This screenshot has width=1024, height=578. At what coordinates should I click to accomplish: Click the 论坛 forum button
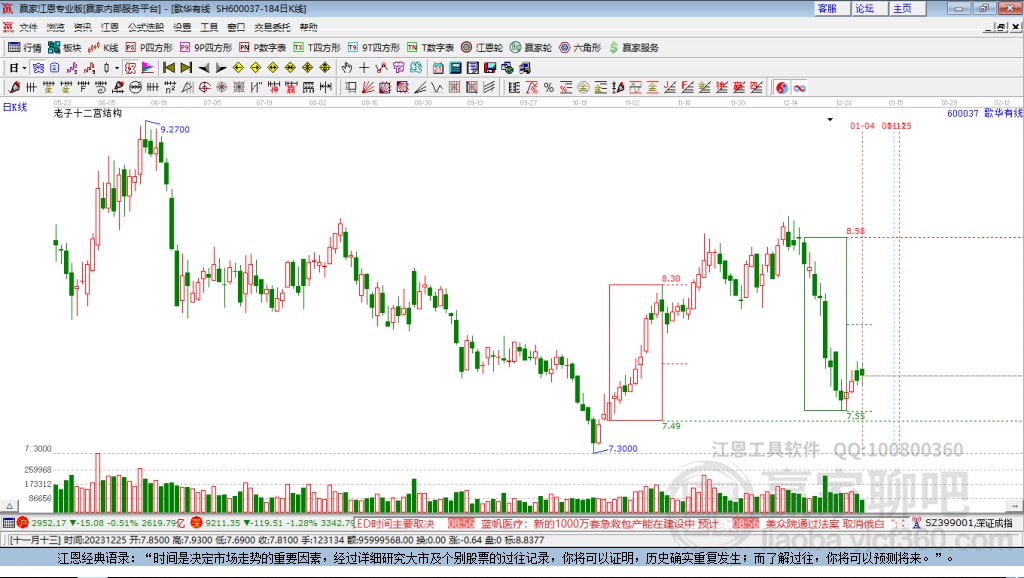(x=869, y=8)
